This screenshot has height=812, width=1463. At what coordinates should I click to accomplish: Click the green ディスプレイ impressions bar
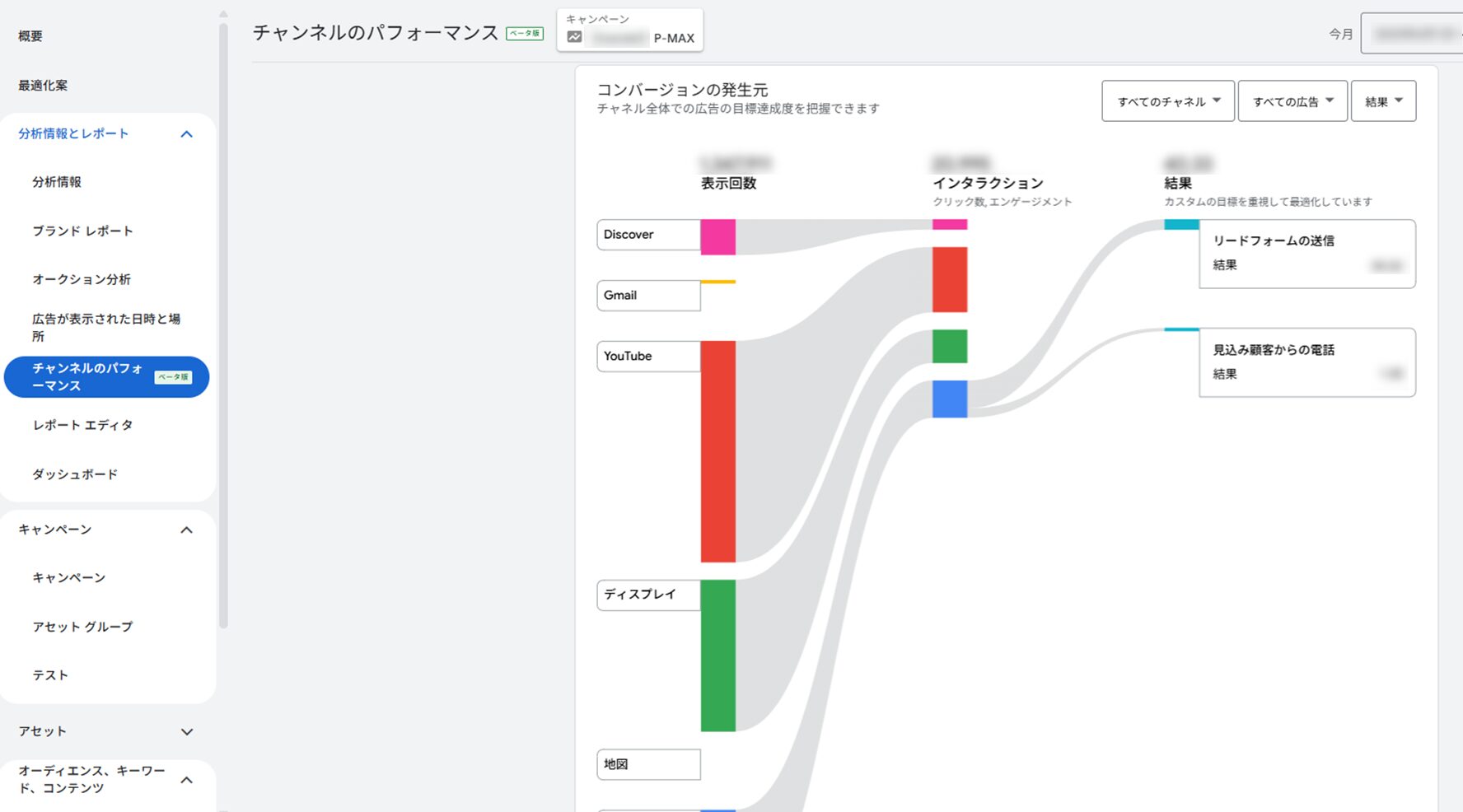coord(718,656)
